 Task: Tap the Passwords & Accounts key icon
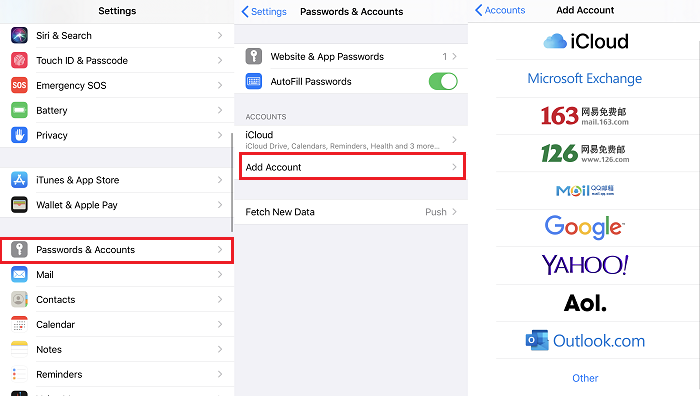(x=19, y=250)
